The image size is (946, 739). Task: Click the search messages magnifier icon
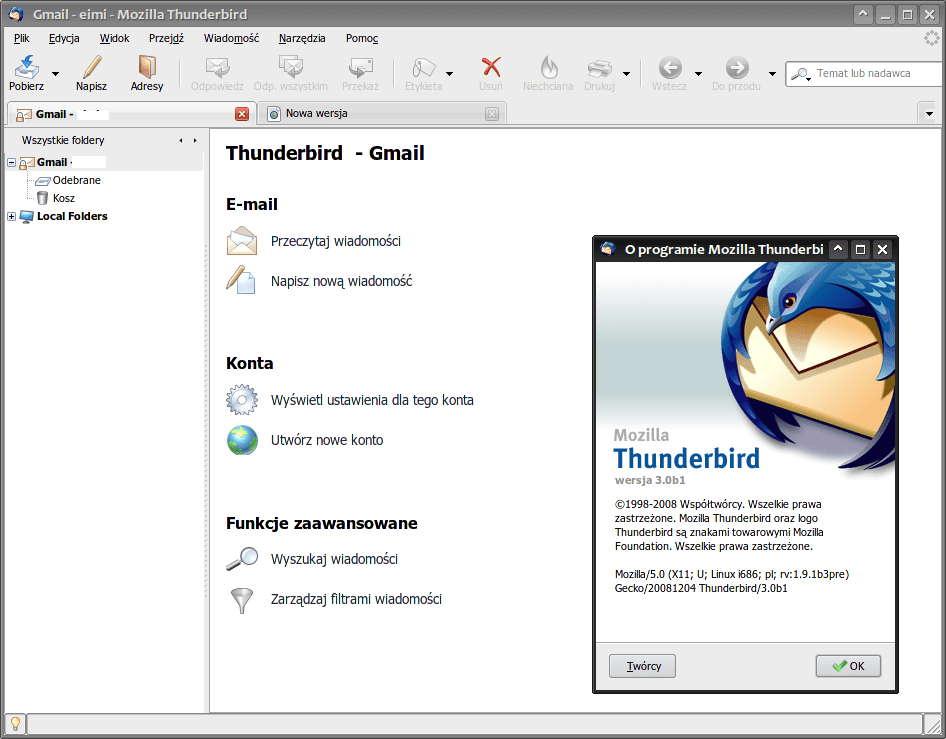242,559
